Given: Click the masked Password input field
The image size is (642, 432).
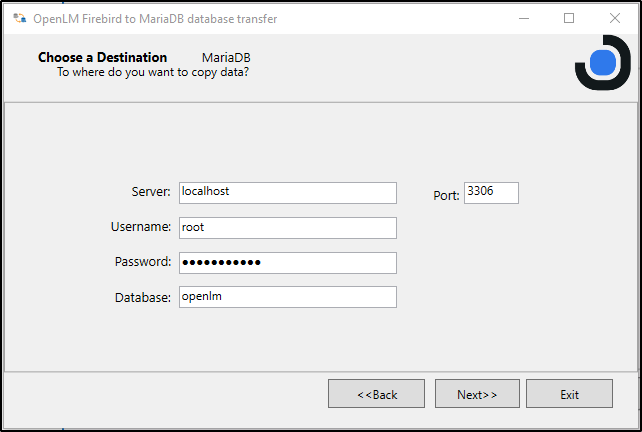Looking at the screenshot, I should pyautogui.click(x=287, y=263).
